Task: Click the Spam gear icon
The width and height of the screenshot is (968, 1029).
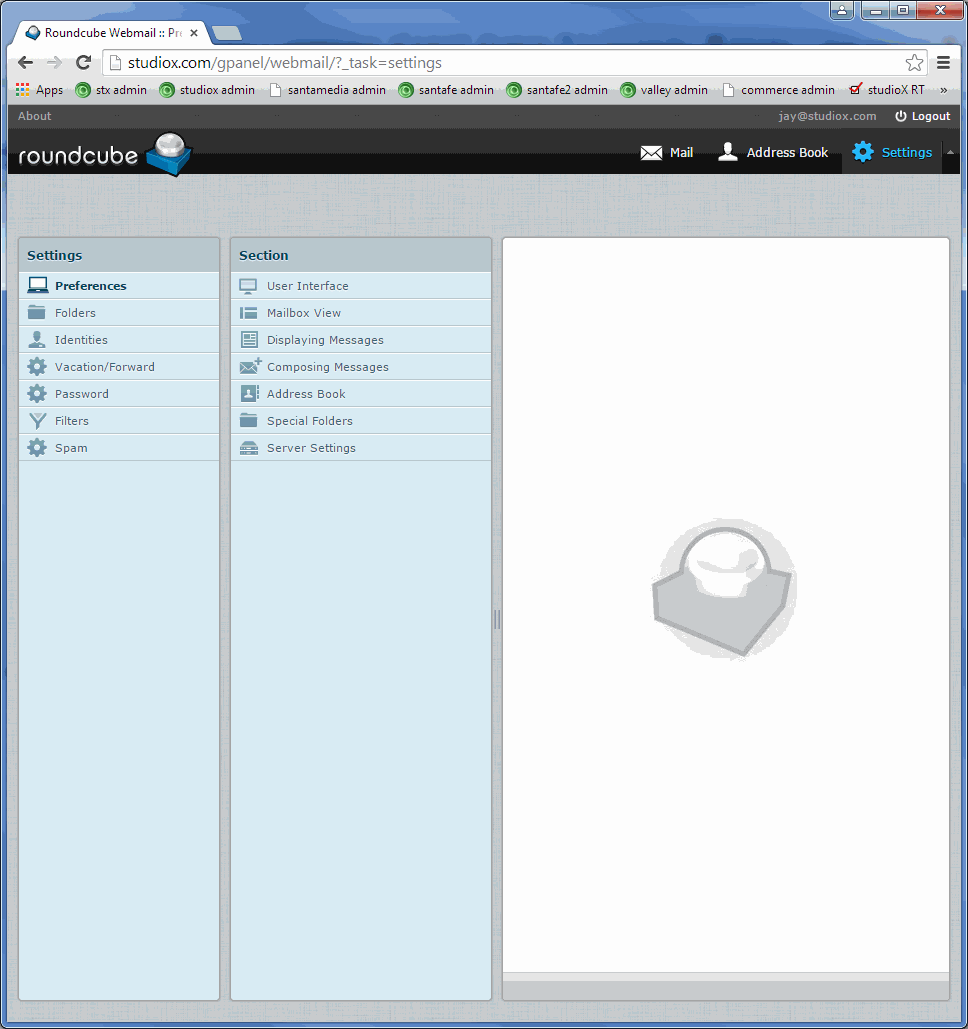Action: [x=37, y=448]
